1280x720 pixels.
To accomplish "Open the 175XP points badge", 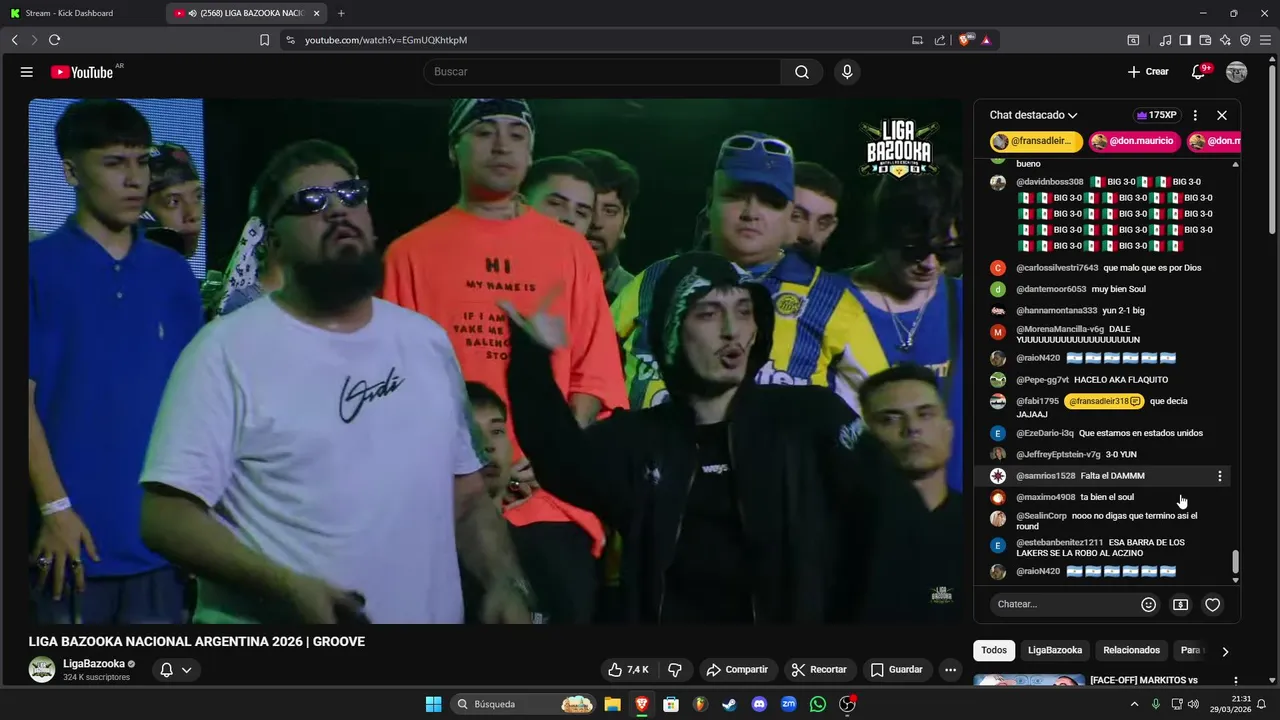I will point(1157,115).
